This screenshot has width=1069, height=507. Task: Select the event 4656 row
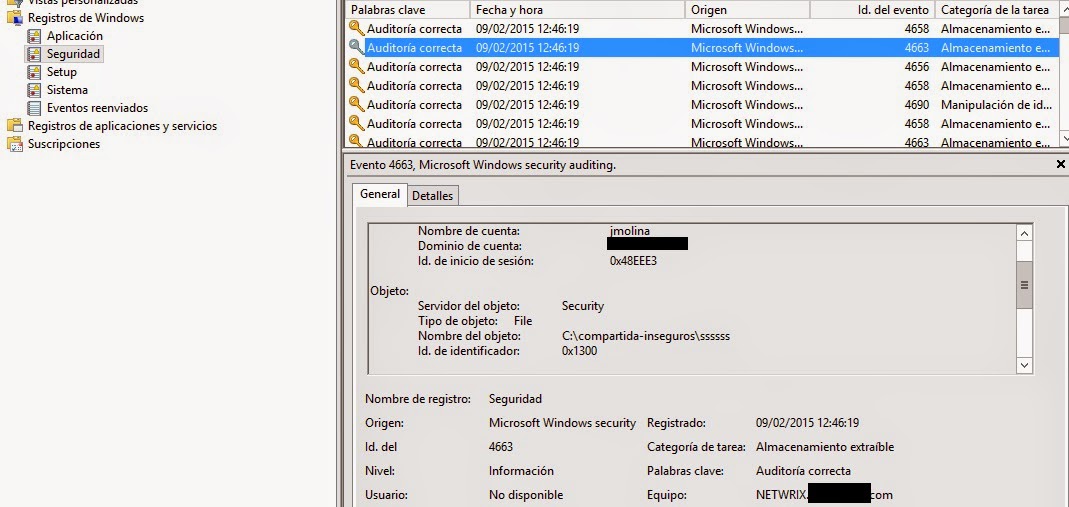[x=700, y=67]
